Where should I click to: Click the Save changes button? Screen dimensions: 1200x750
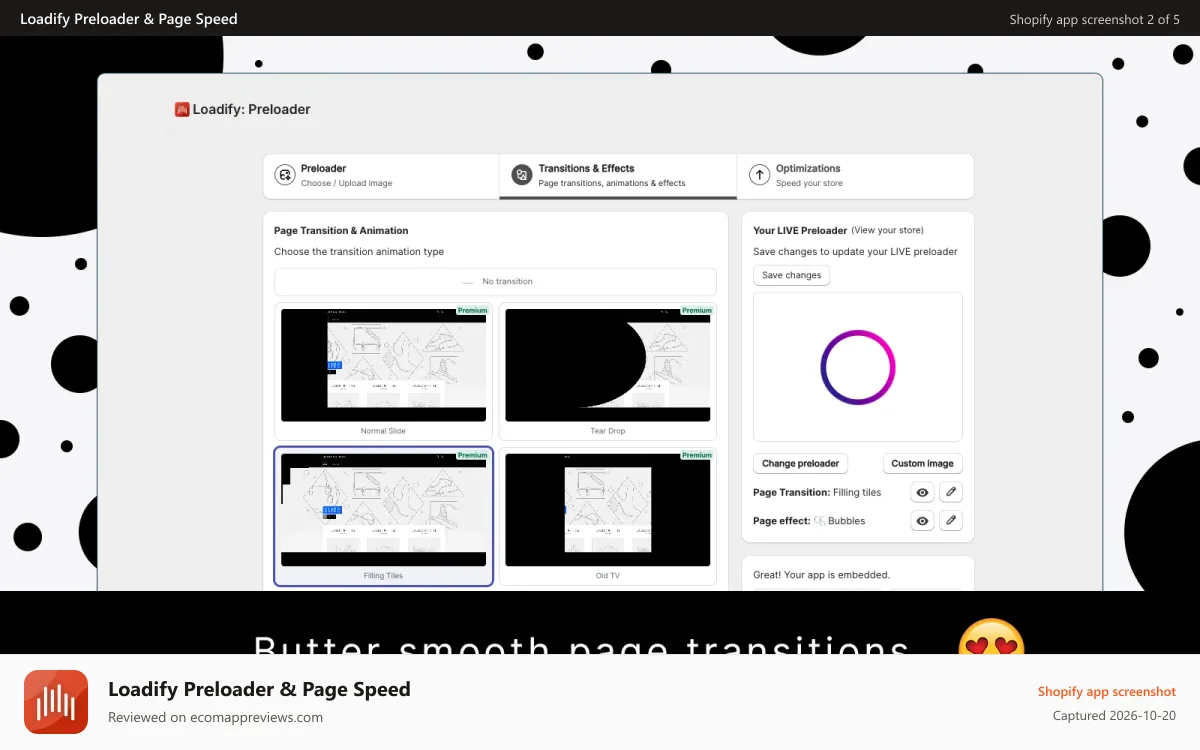791,275
